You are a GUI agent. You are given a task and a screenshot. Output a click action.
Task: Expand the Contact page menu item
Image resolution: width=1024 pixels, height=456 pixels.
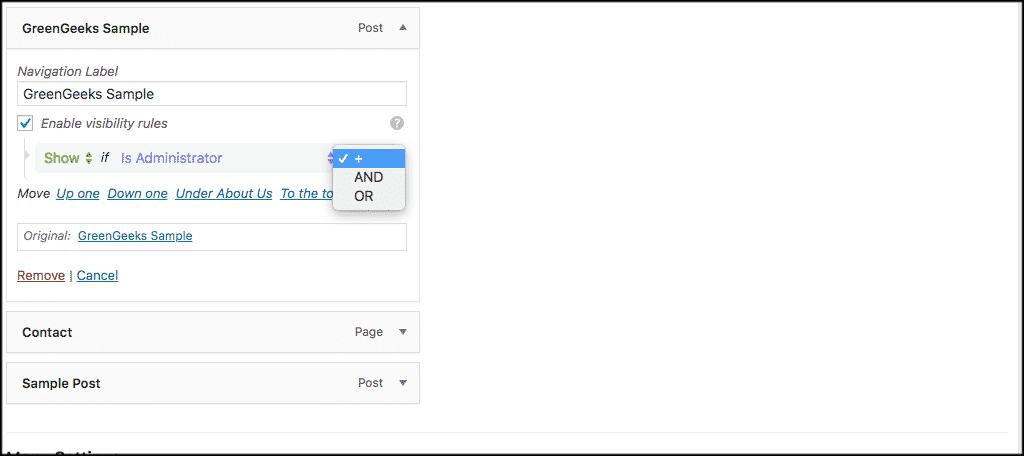click(x=403, y=332)
